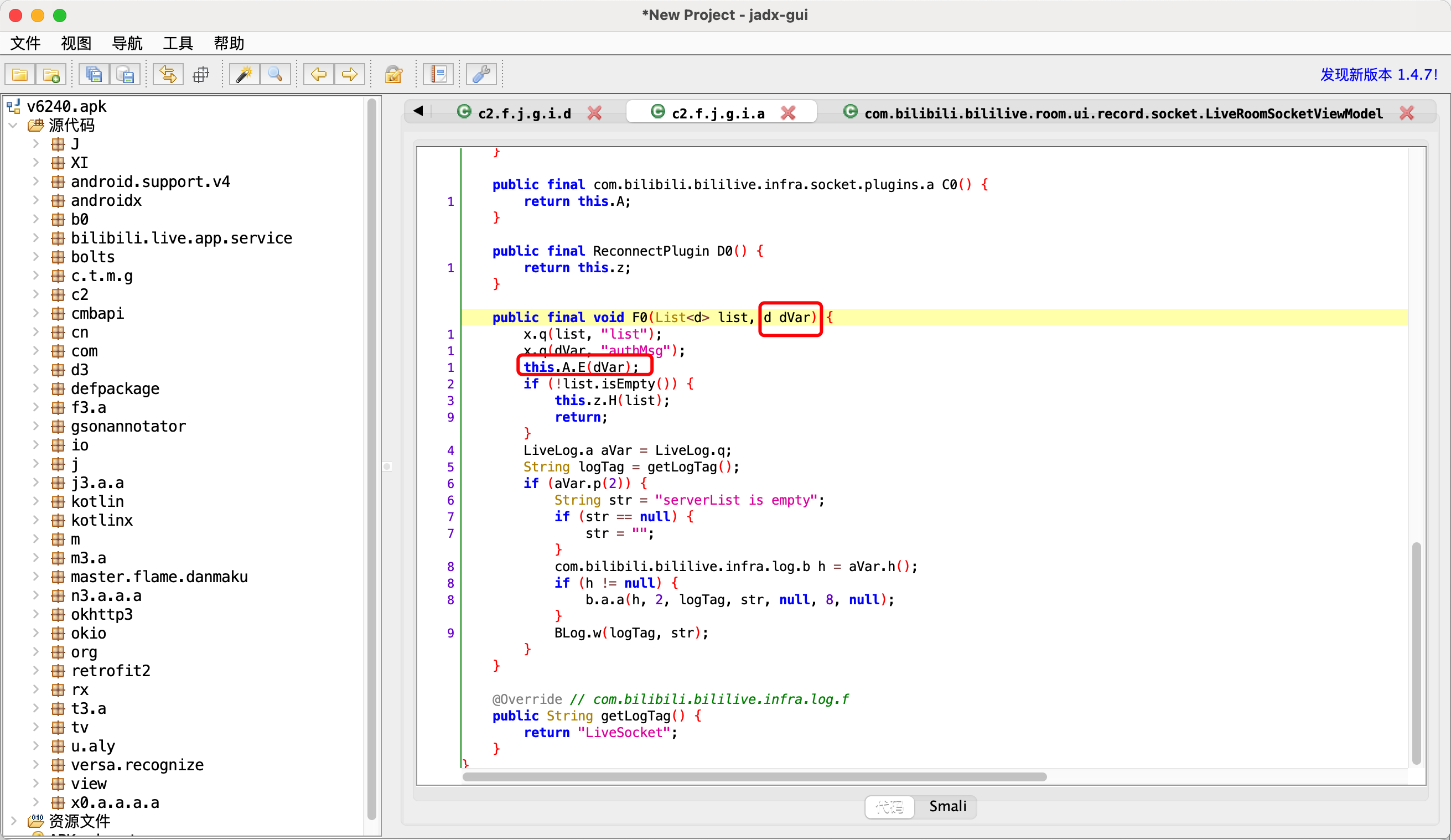Switch to the c2.f.j.g.i.d tab
Image resolution: width=1451 pixels, height=840 pixels.
[524, 113]
